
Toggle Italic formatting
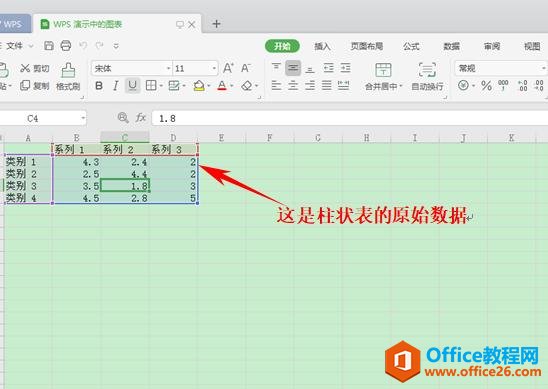[x=116, y=86]
